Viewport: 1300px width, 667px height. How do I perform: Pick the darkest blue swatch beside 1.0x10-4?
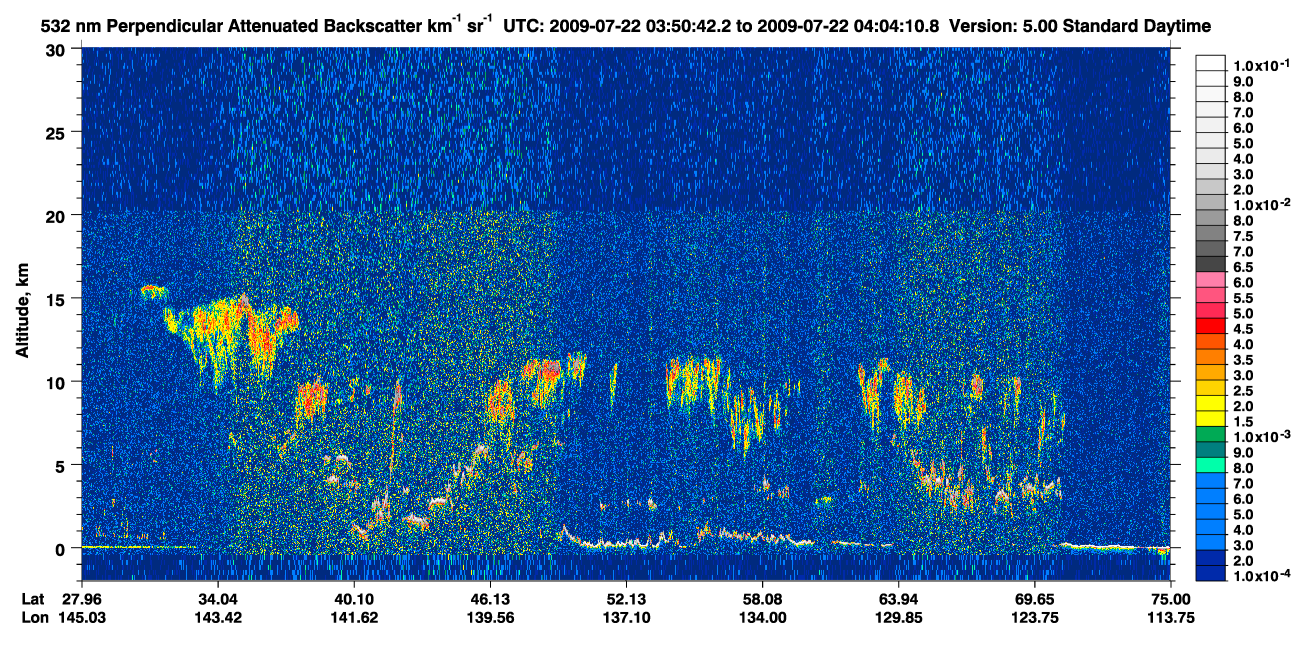point(1210,573)
